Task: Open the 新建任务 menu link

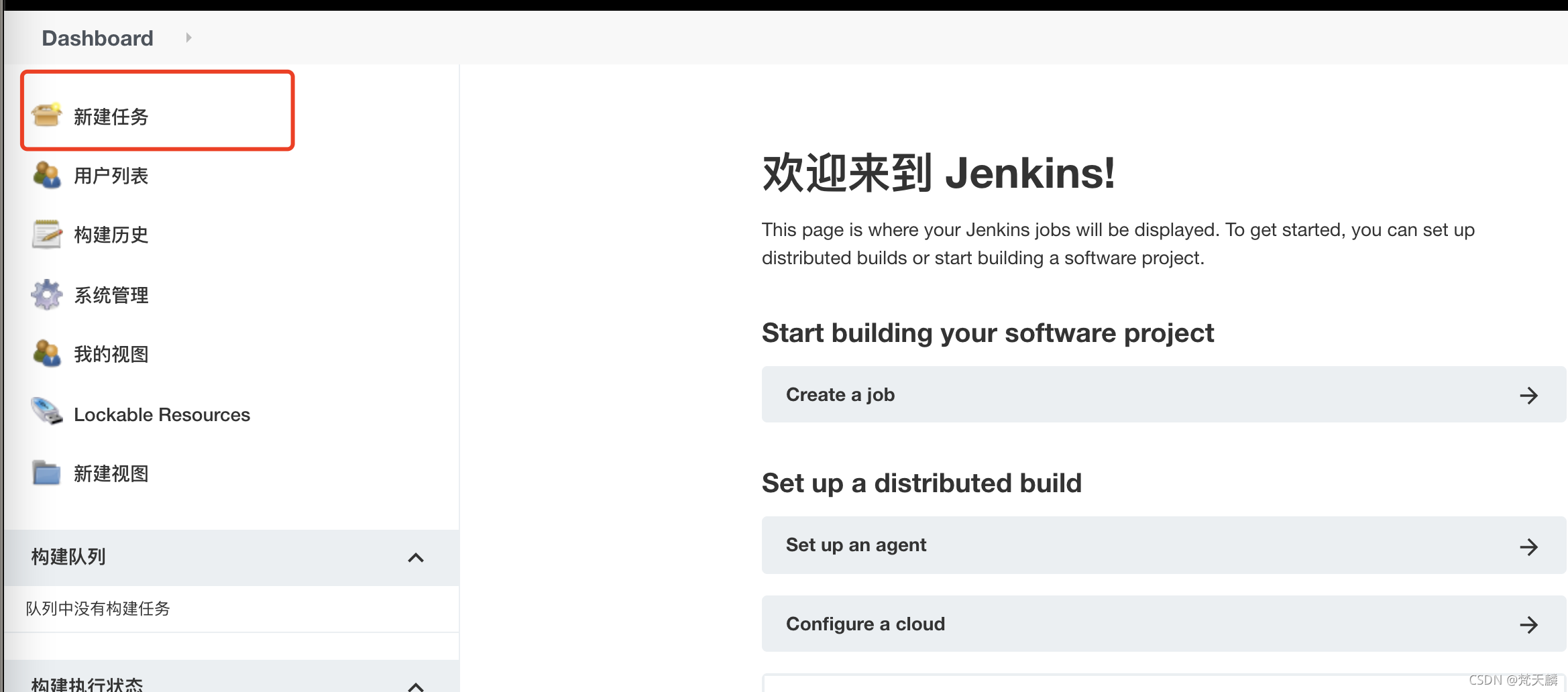Action: tap(111, 117)
